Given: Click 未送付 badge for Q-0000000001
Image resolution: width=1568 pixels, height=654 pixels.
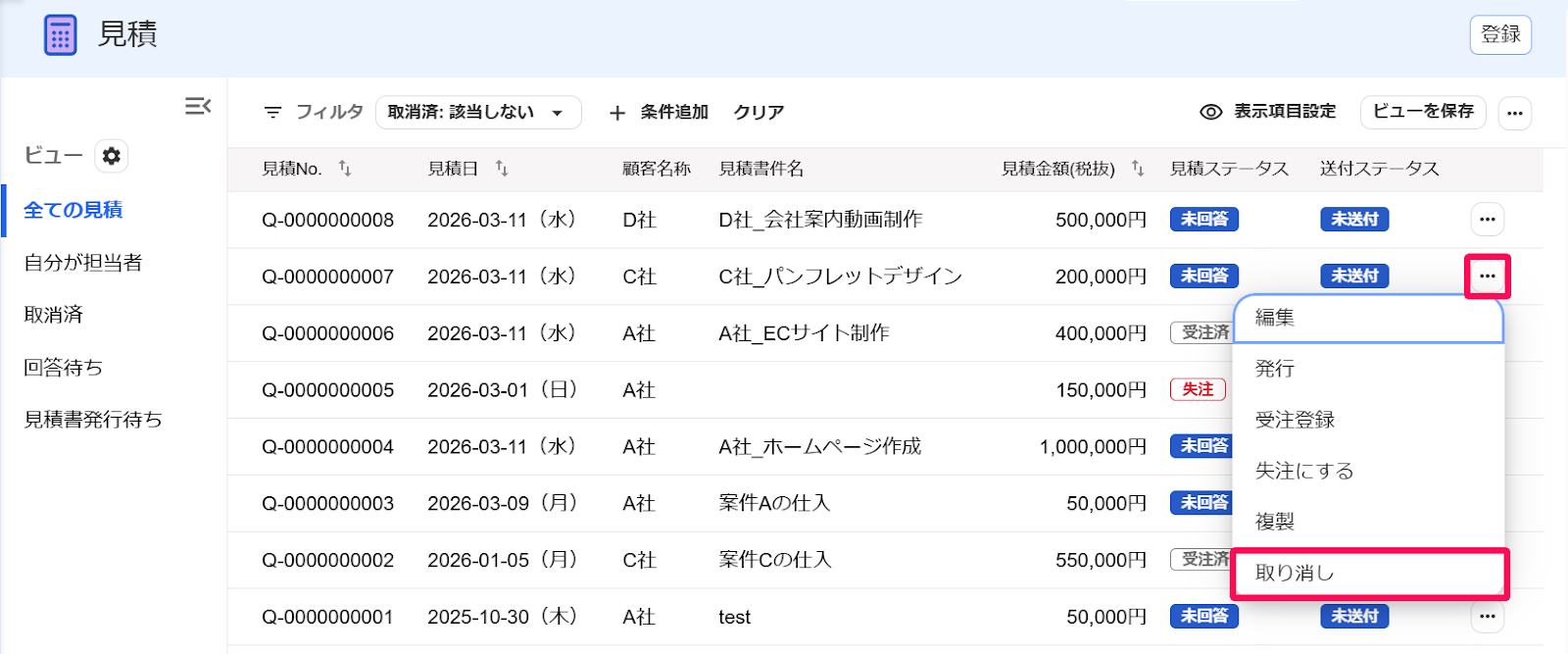Looking at the screenshot, I should click(x=1354, y=617).
